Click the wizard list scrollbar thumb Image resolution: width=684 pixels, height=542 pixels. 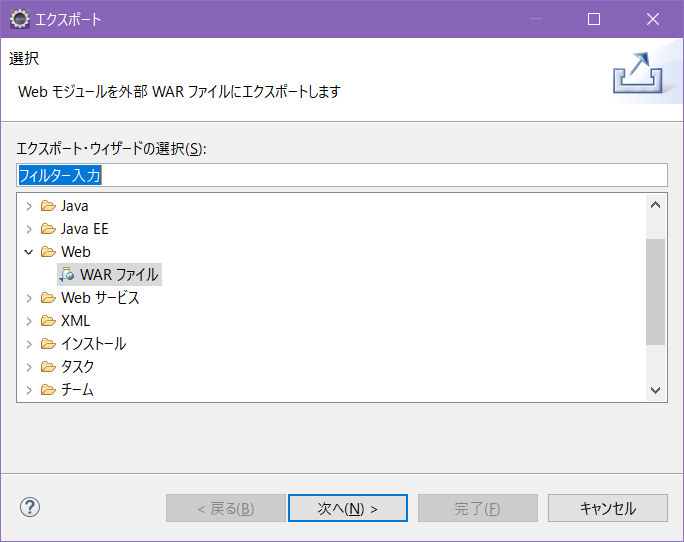point(655,292)
